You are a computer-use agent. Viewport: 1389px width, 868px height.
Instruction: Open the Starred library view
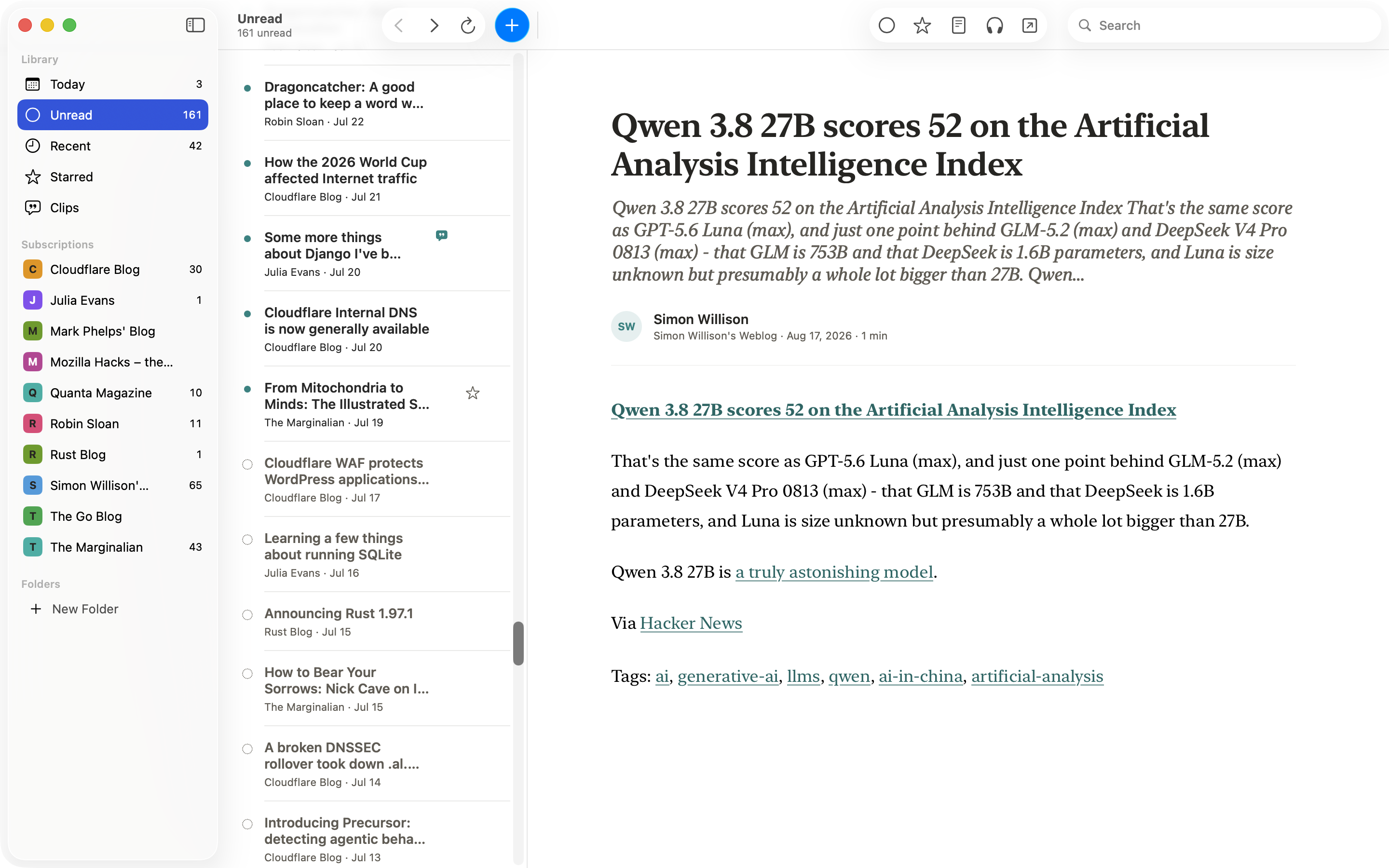112,177
